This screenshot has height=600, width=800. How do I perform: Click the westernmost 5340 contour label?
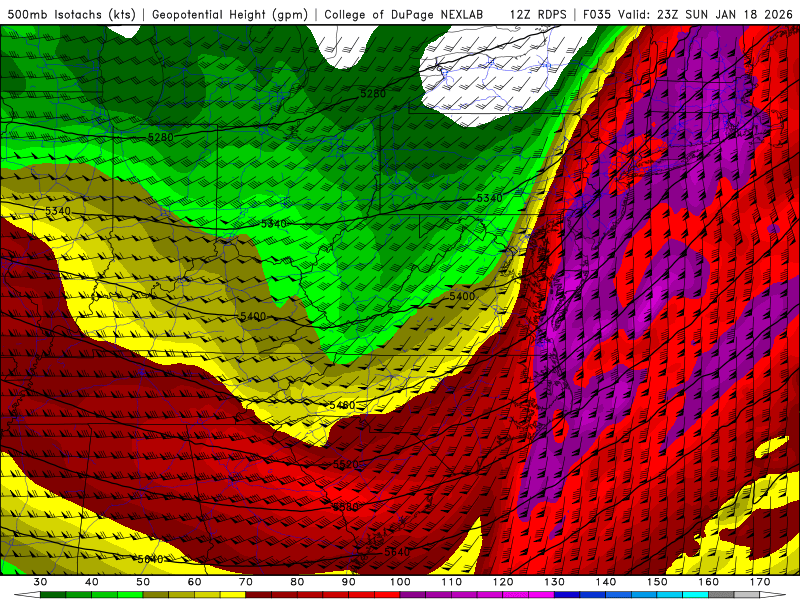tap(58, 211)
